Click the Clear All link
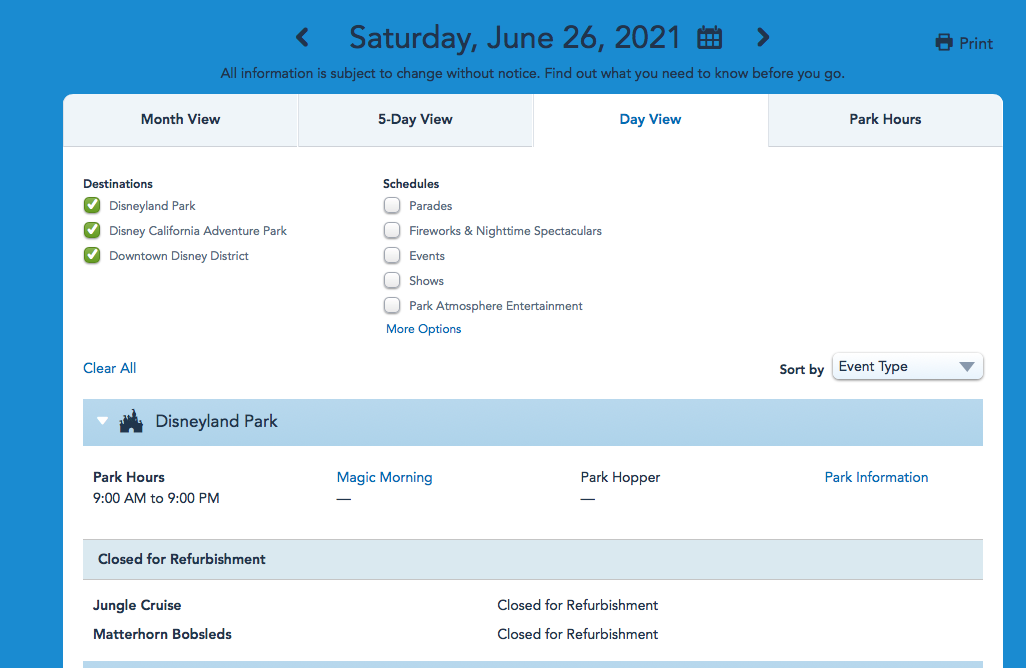The image size is (1026, 668). coord(109,368)
